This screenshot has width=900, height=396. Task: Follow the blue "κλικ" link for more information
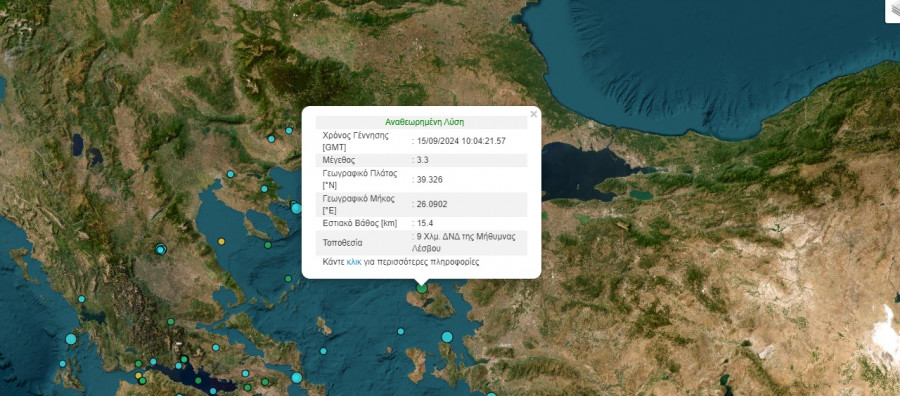coord(354,262)
